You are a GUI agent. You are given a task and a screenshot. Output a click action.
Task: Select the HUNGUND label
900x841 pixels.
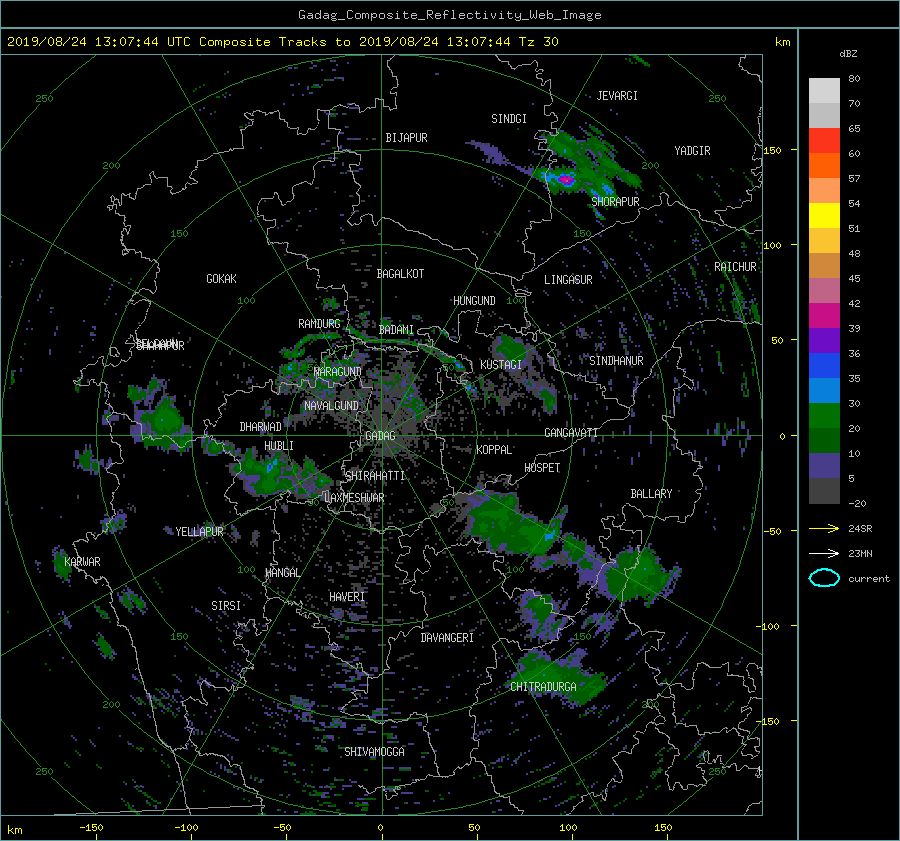(x=474, y=301)
